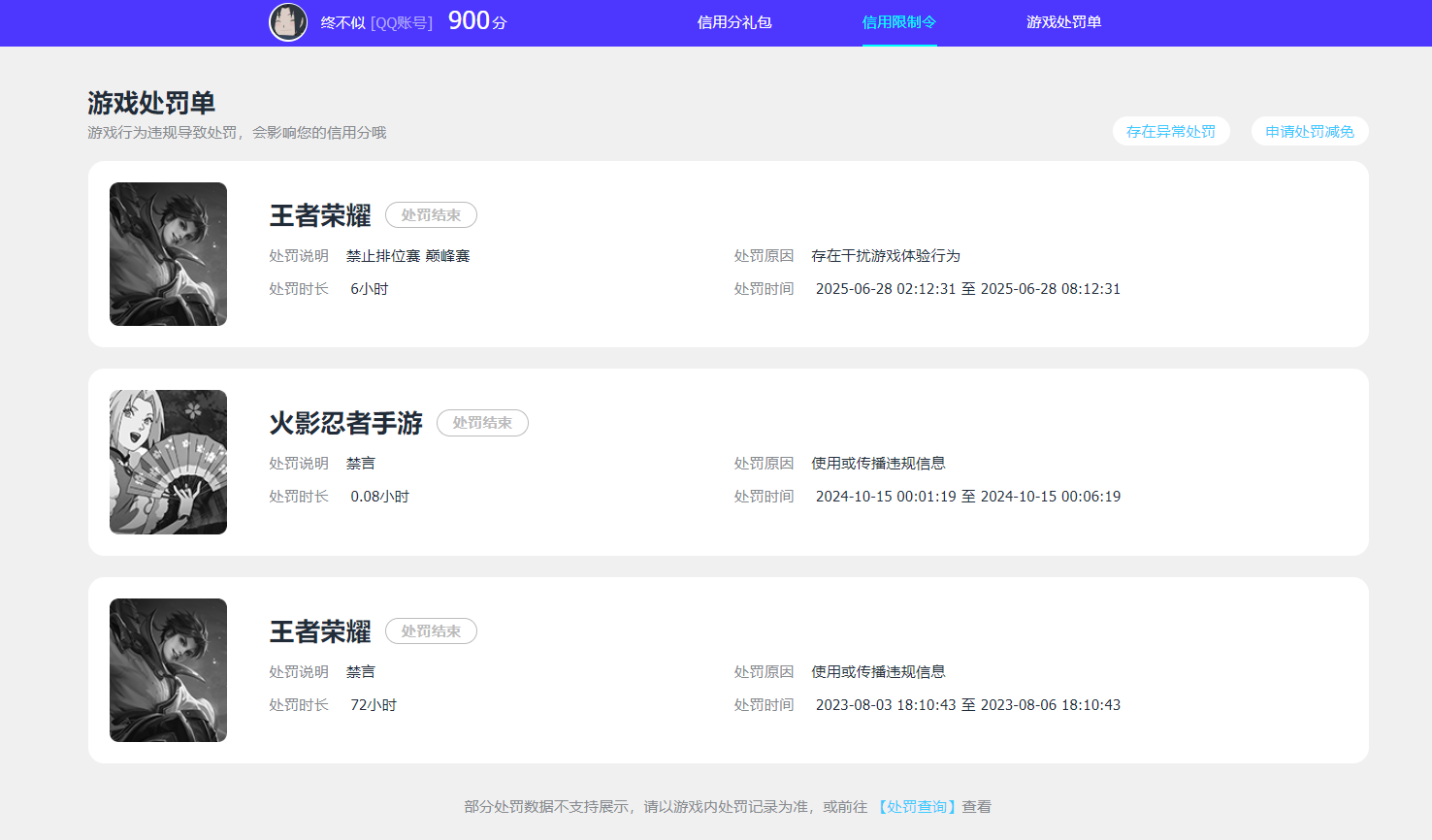Click the user avatar at the top
This screenshot has width=1432, height=840.
pos(288,22)
